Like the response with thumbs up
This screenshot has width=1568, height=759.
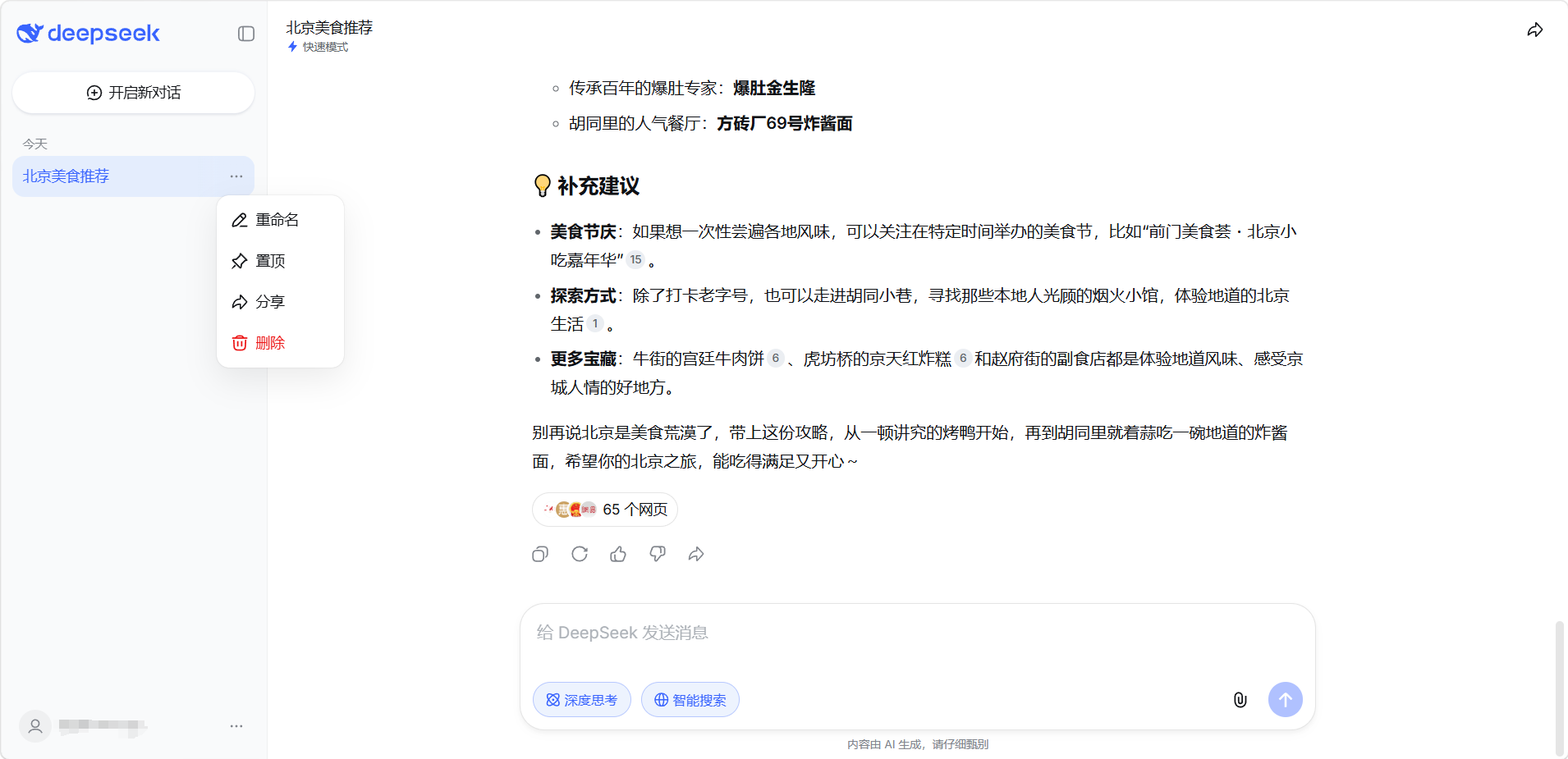click(x=618, y=555)
